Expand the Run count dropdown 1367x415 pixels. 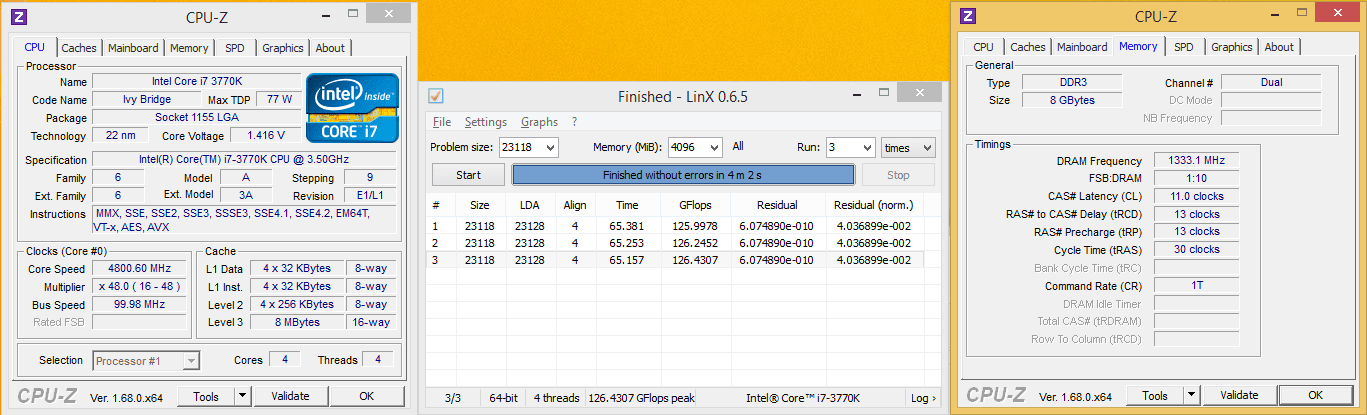[866, 147]
